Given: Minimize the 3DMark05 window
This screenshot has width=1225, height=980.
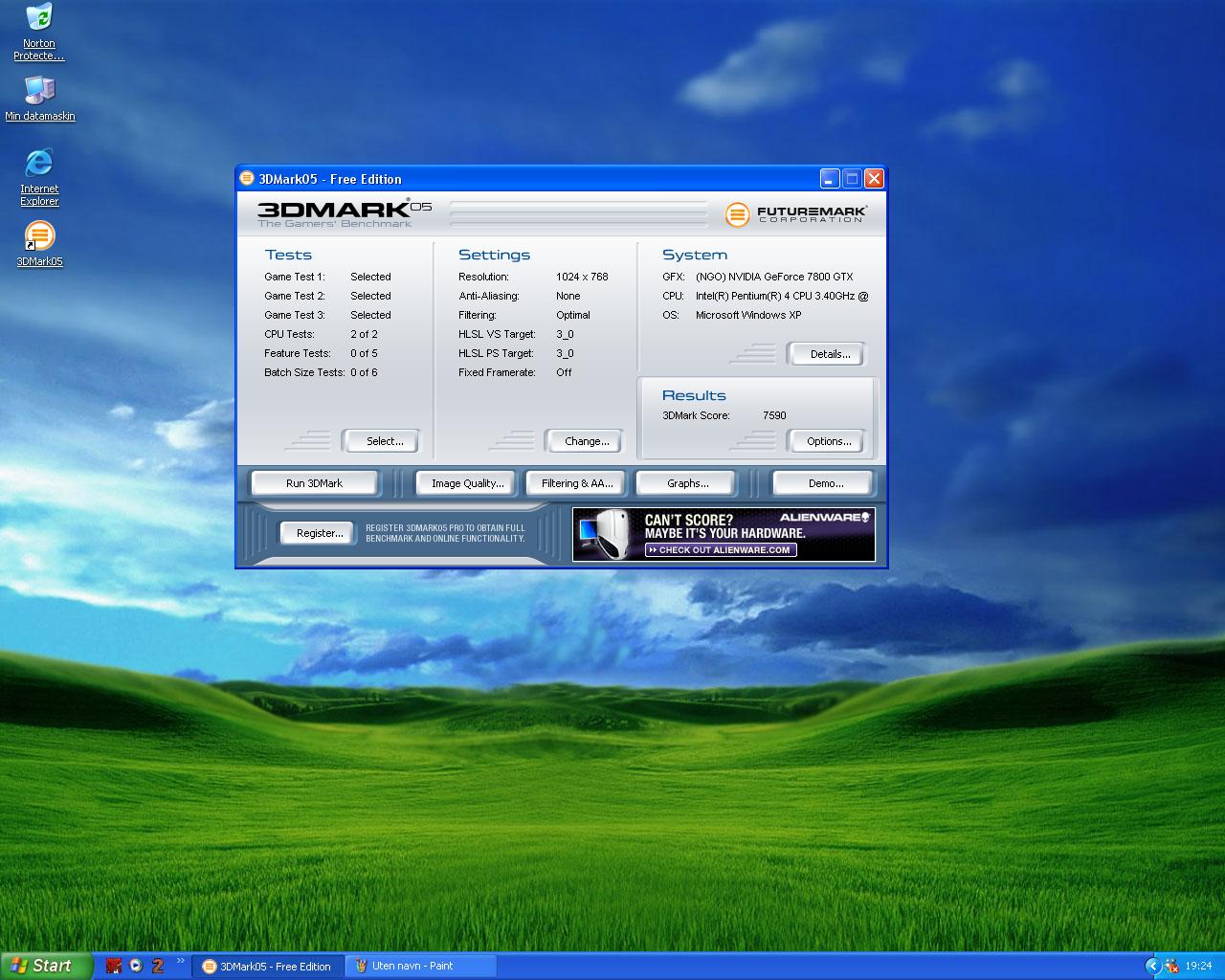Looking at the screenshot, I should (830, 178).
